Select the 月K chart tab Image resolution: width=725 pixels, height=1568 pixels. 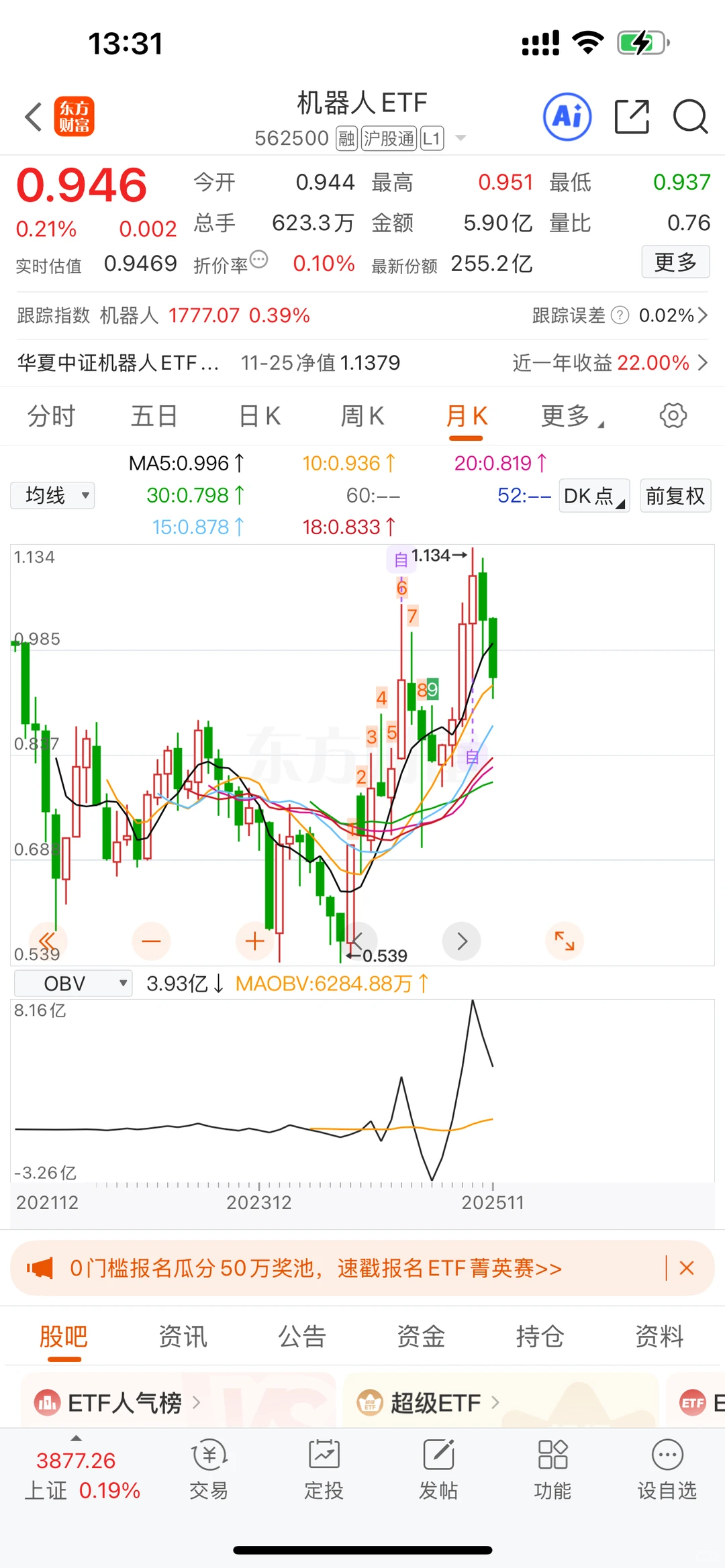point(467,416)
